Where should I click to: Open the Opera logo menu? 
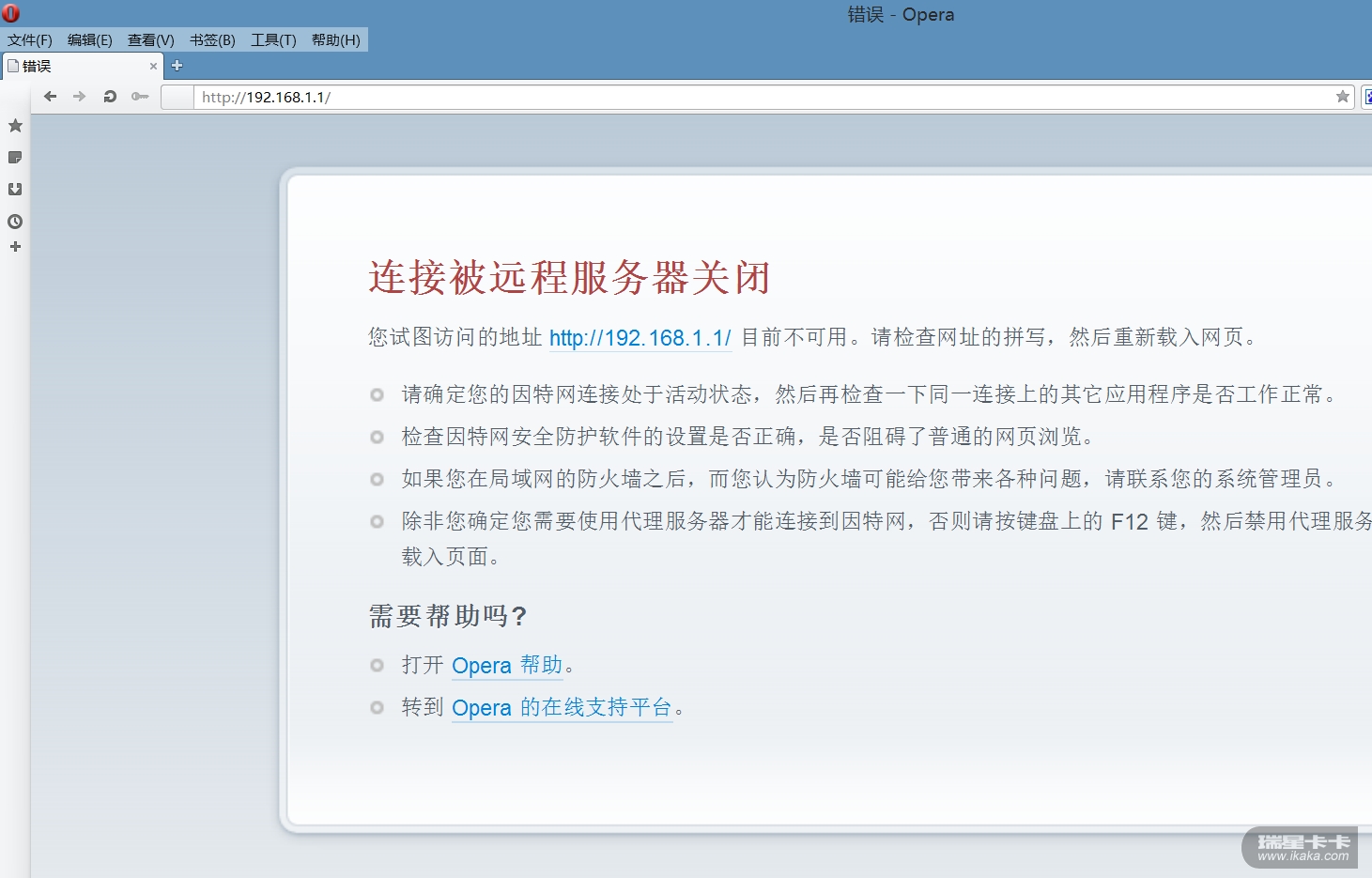coord(11,13)
